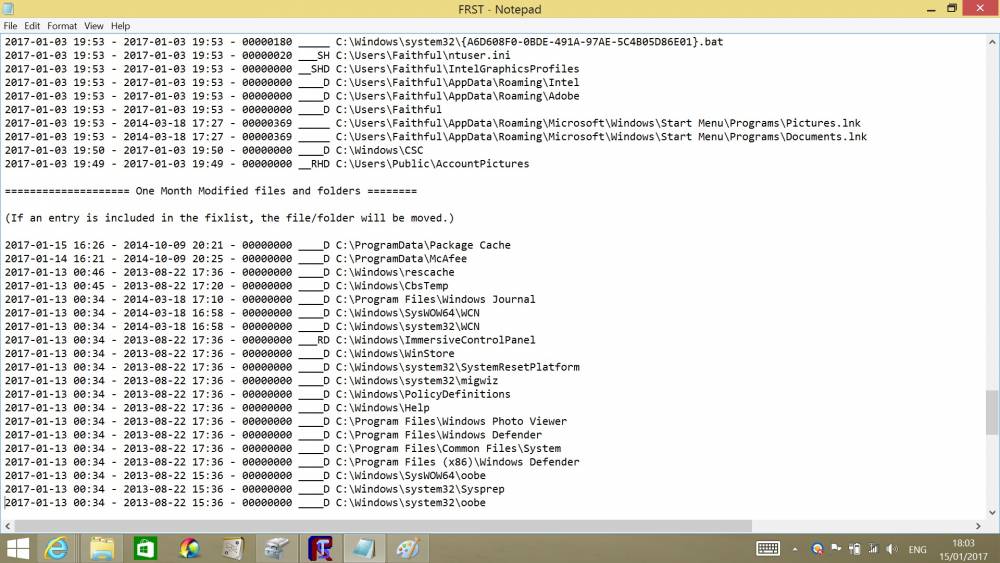Restore down the Notepad window
Viewport: 1000px width, 563px height.
pyautogui.click(x=952, y=9)
